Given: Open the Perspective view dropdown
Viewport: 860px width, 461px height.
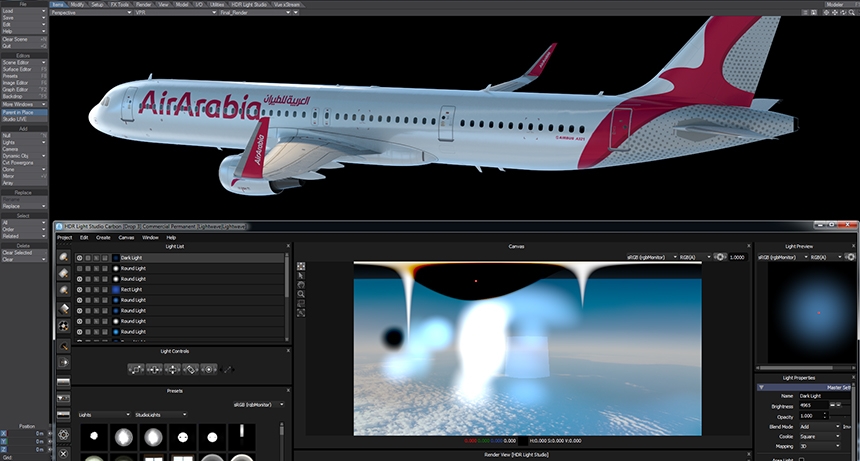Looking at the screenshot, I should coord(90,12).
